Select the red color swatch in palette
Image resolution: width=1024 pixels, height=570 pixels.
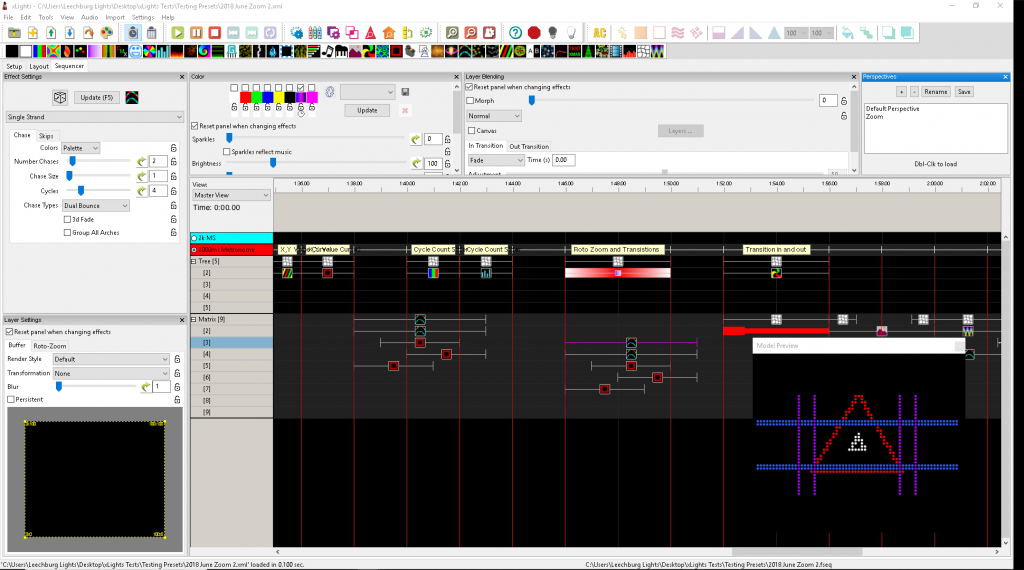[245, 97]
